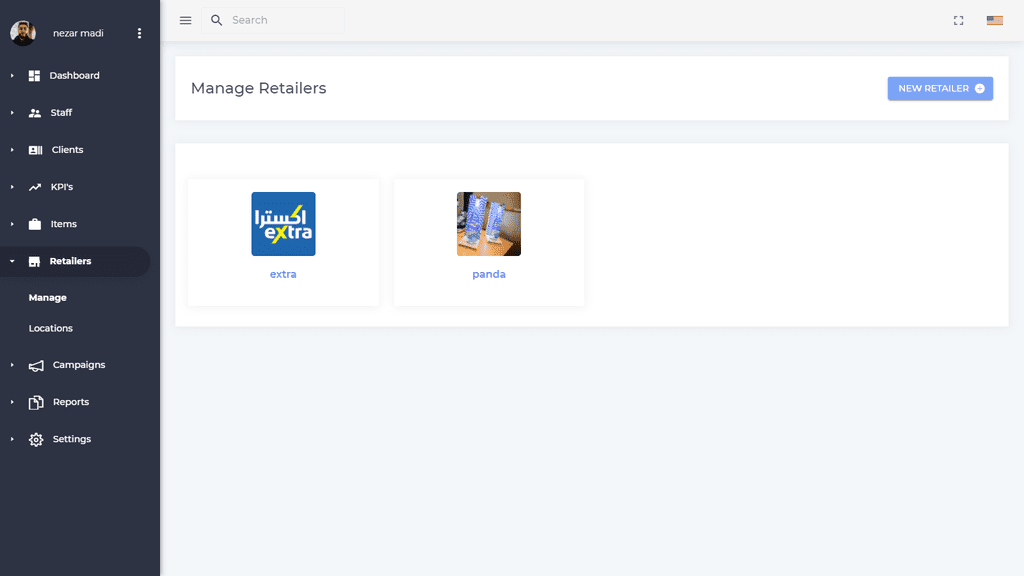
Task: Create a retailer with NEW RETAILER button
Action: point(940,88)
